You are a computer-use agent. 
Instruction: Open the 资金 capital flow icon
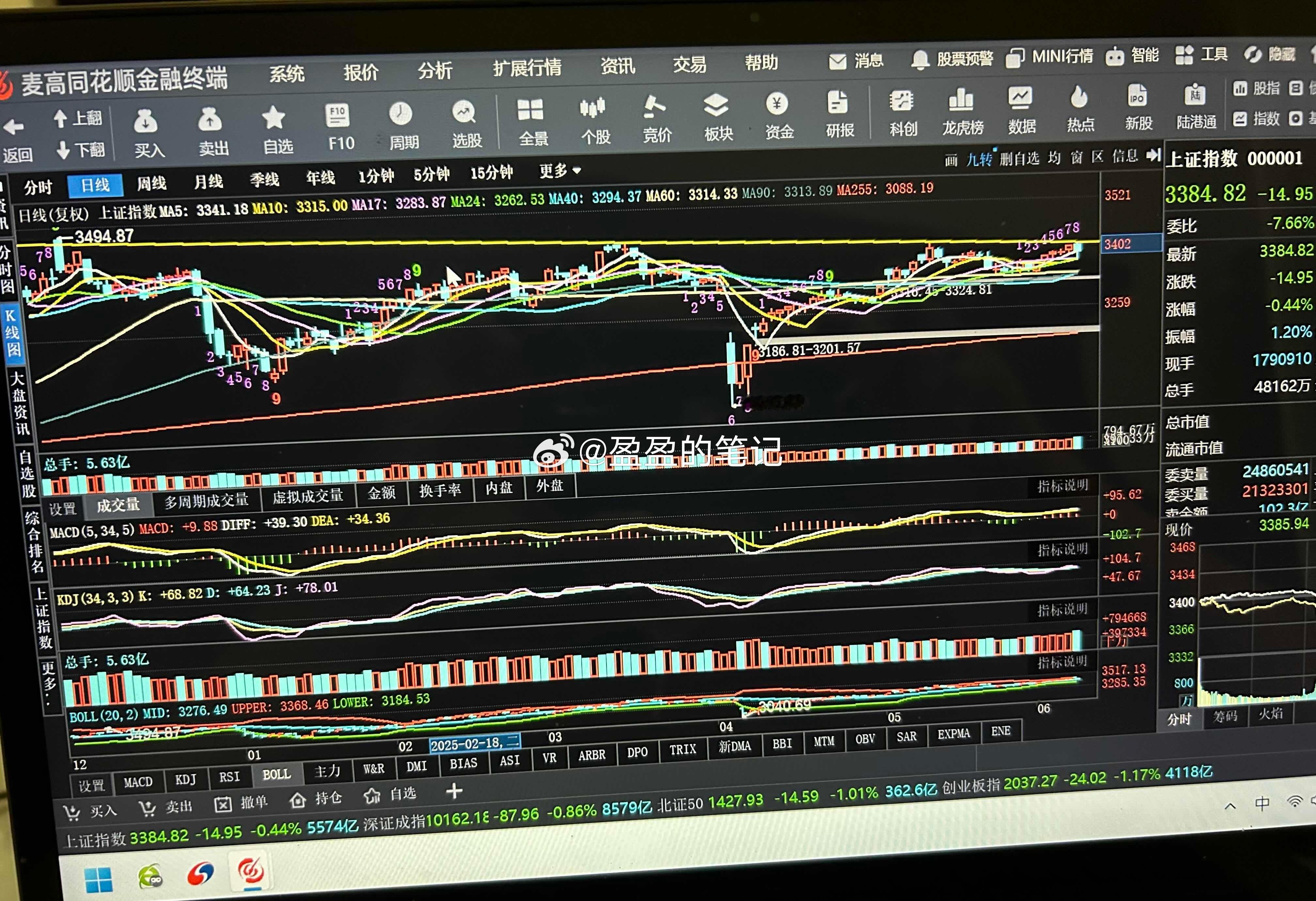pos(777,103)
